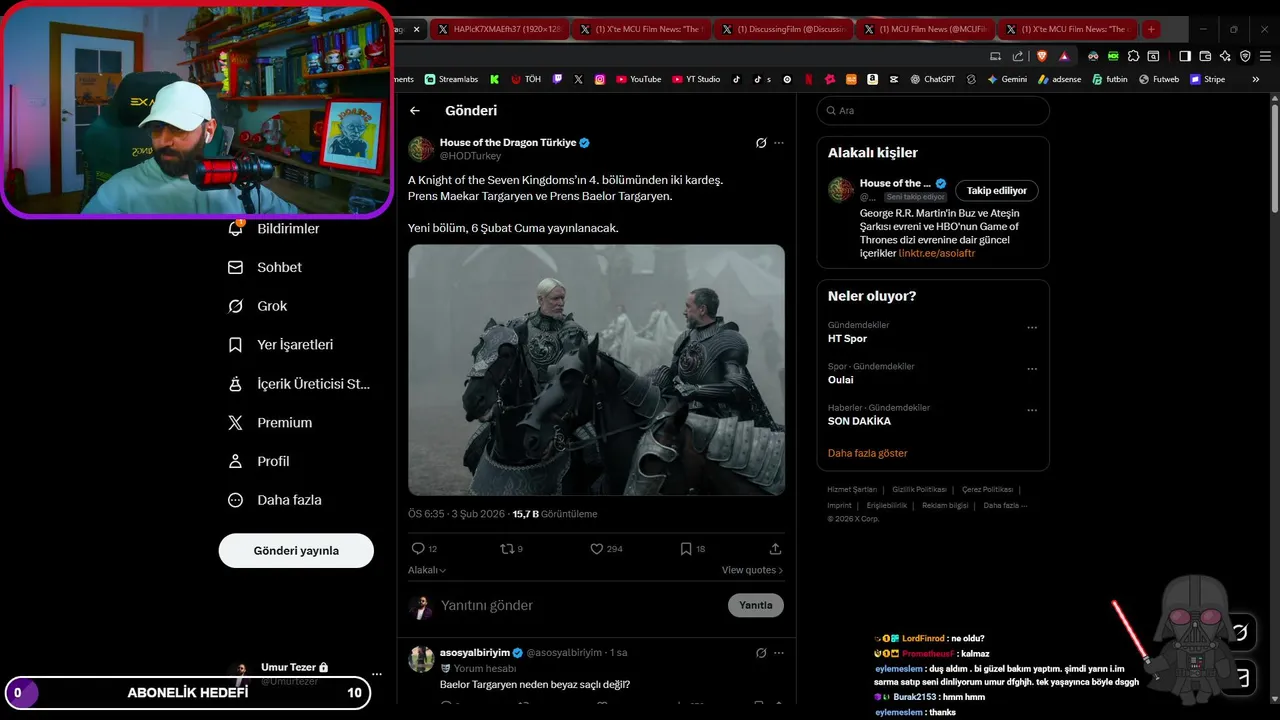This screenshot has width=1280, height=720.
Task: Switch to HAPicK7XMAEfh37 image tab
Action: 500,30
